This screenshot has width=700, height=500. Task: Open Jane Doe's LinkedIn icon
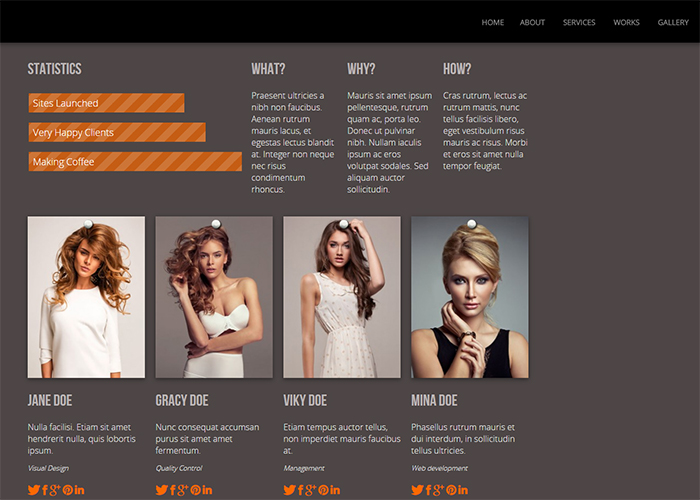pos(79,490)
